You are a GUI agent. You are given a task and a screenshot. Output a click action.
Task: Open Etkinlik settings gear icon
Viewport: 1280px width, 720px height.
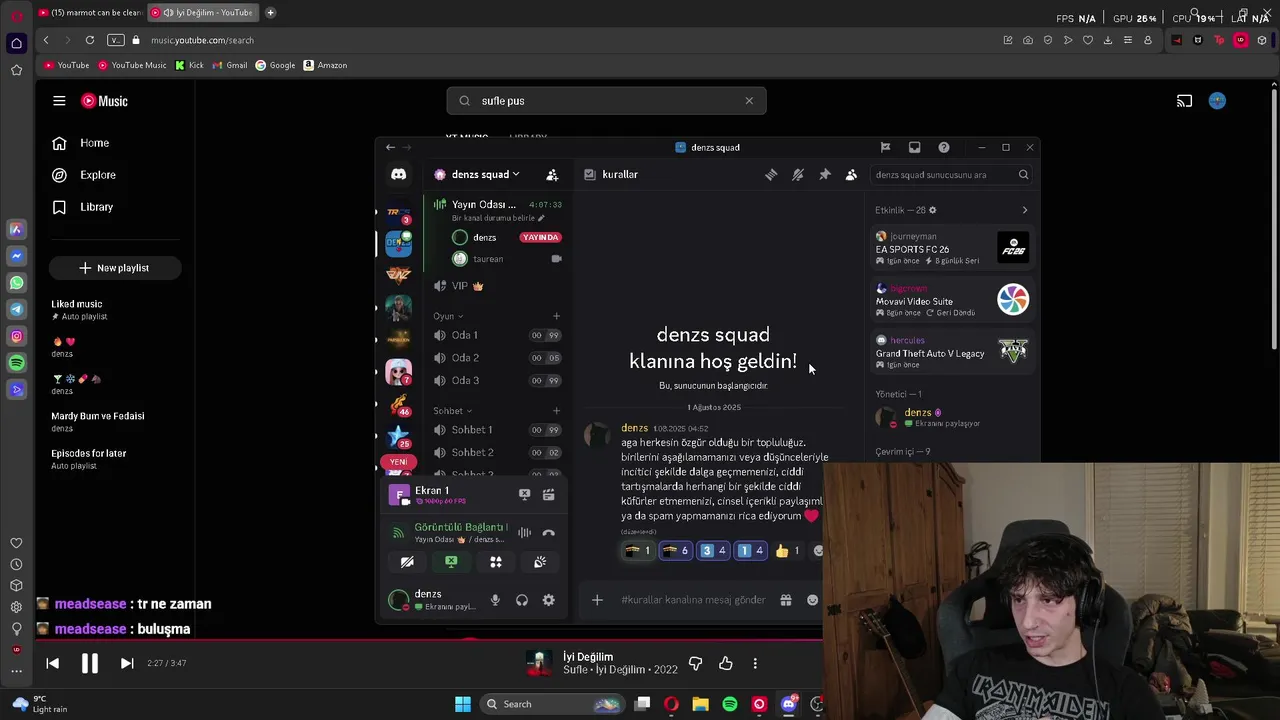[932, 210]
